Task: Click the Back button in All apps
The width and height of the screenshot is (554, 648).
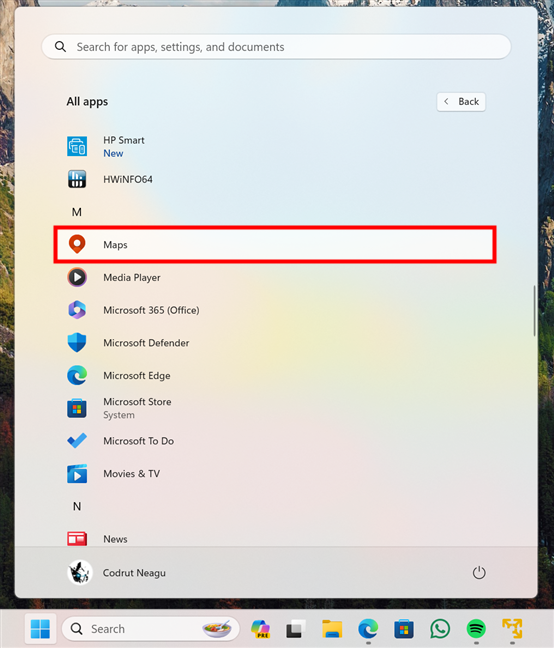Action: point(461,102)
